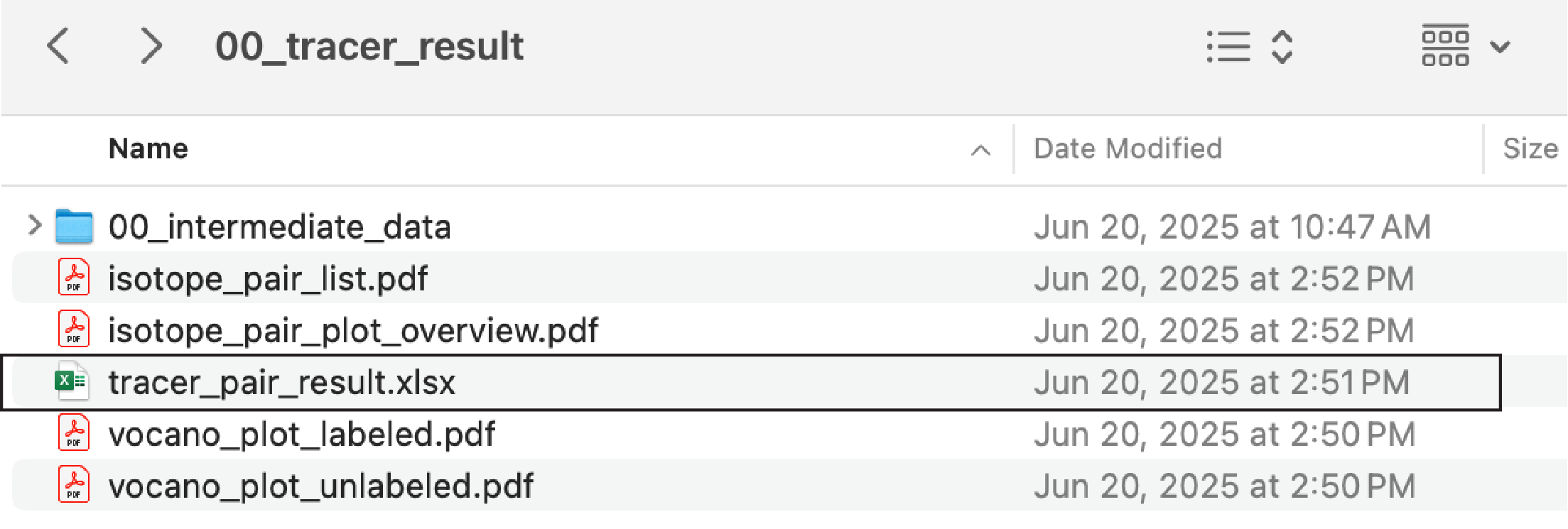Toggle sort order with the ascending caret
This screenshot has height=529, width=1568.
click(x=980, y=150)
